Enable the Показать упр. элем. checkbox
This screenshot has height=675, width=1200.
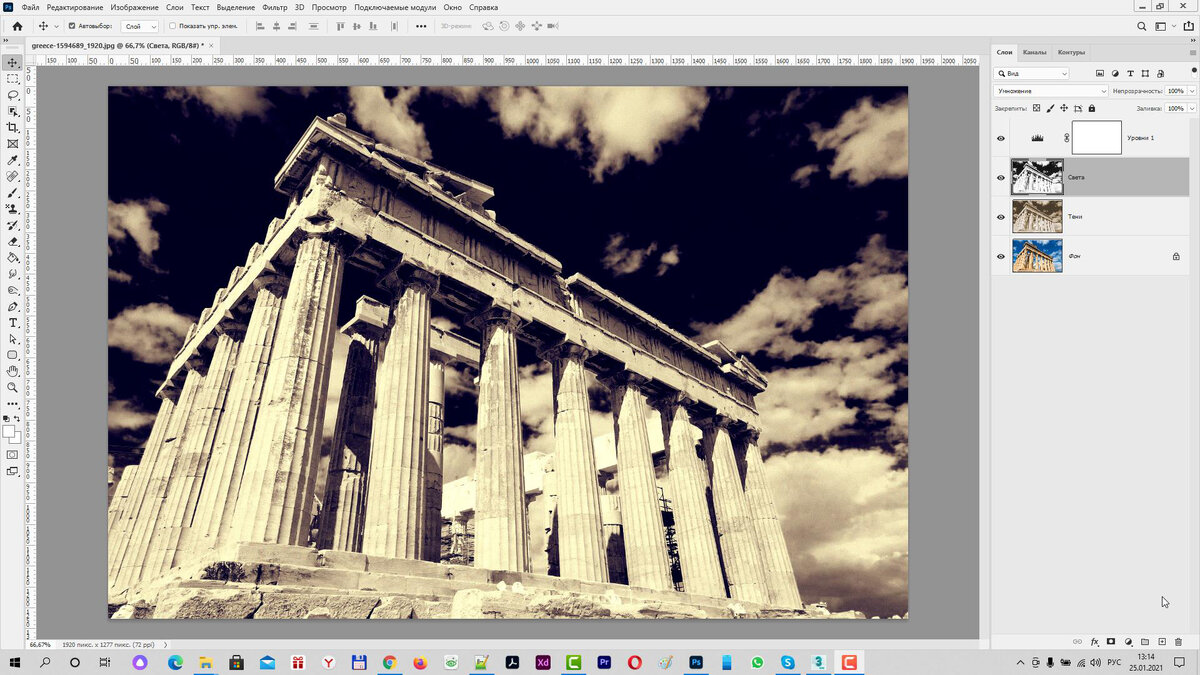click(x=172, y=26)
